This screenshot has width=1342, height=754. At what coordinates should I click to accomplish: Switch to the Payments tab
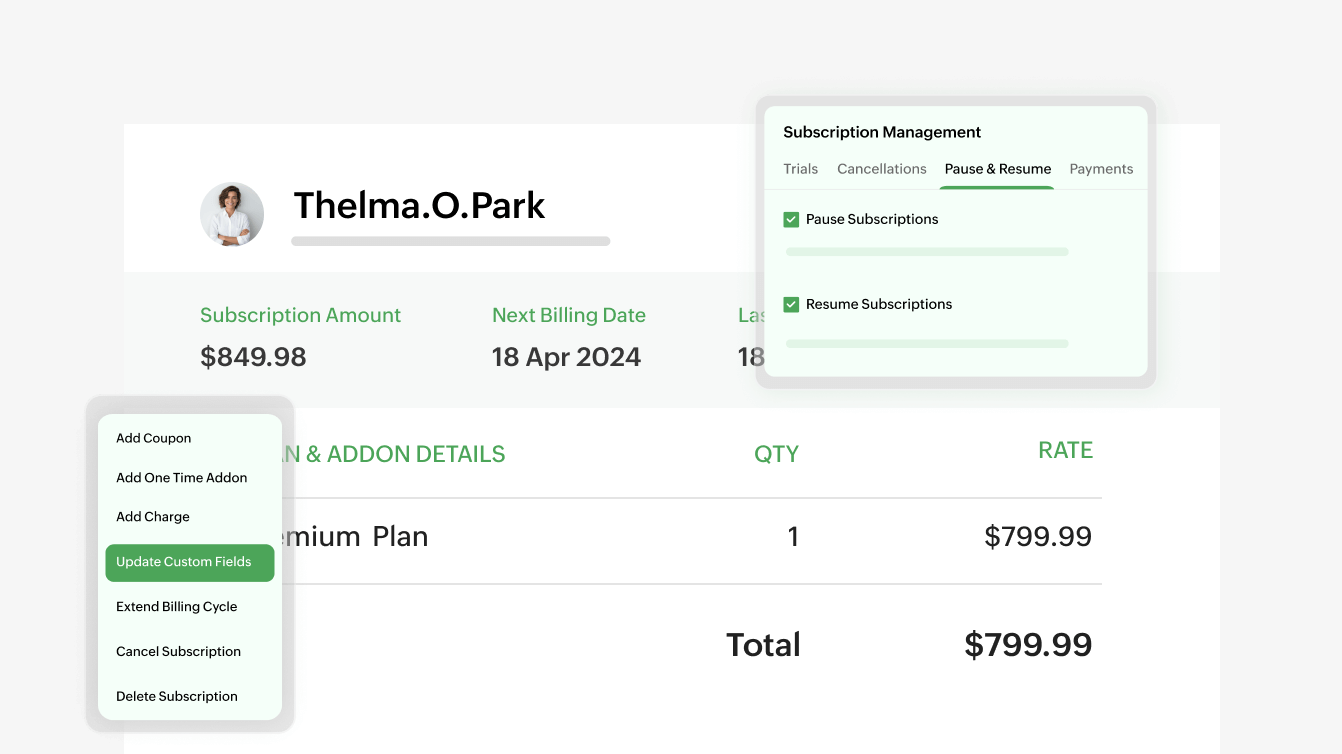1101,169
